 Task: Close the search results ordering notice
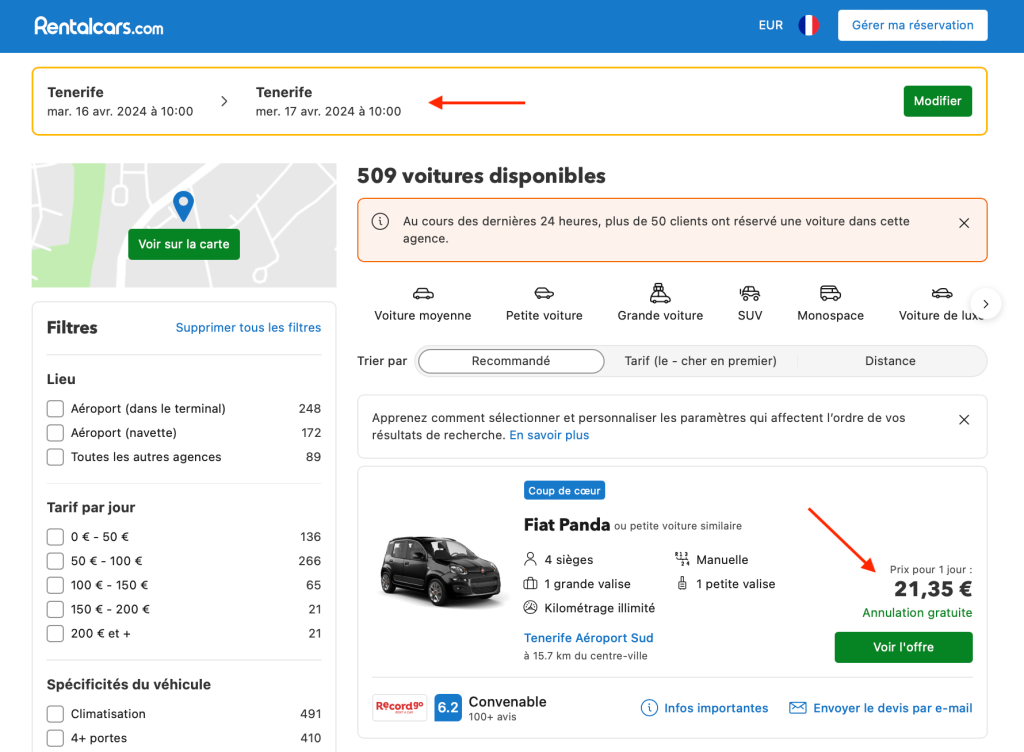click(x=964, y=420)
